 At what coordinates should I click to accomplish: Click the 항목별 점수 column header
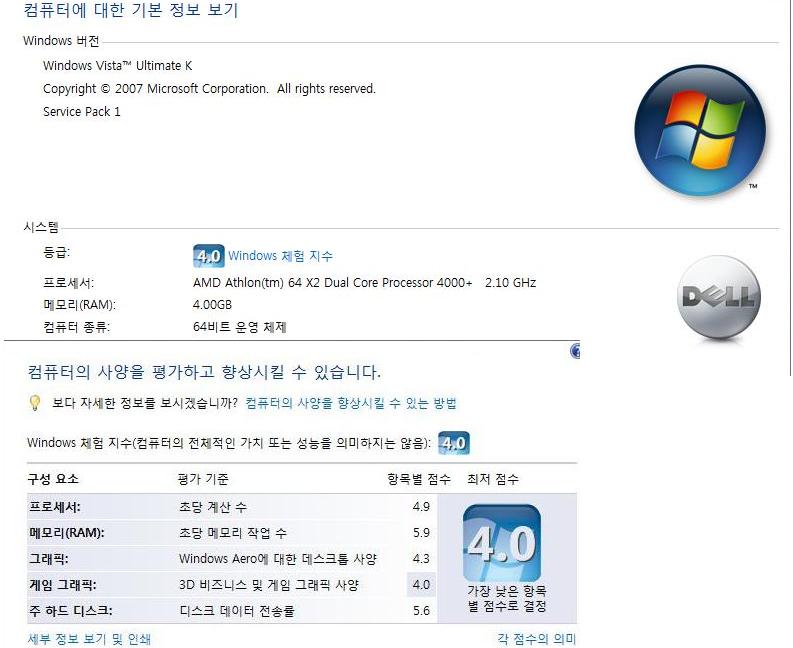(419, 479)
